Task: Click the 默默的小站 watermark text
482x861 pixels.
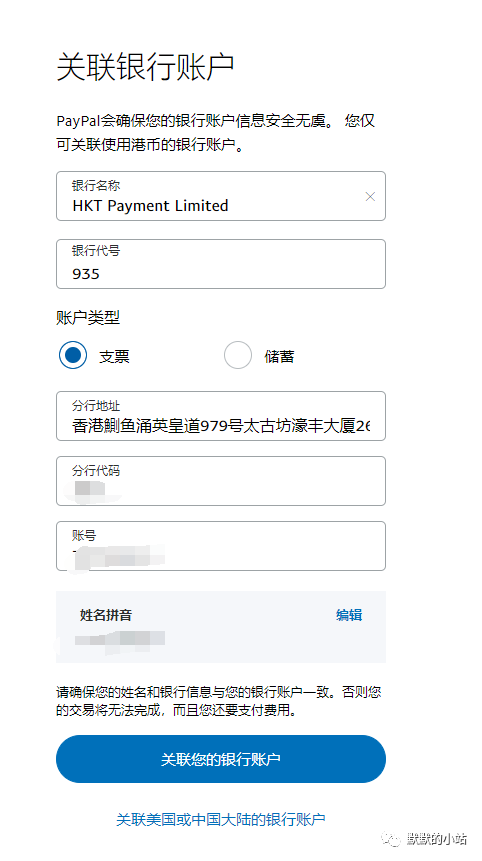Action: coord(437,839)
